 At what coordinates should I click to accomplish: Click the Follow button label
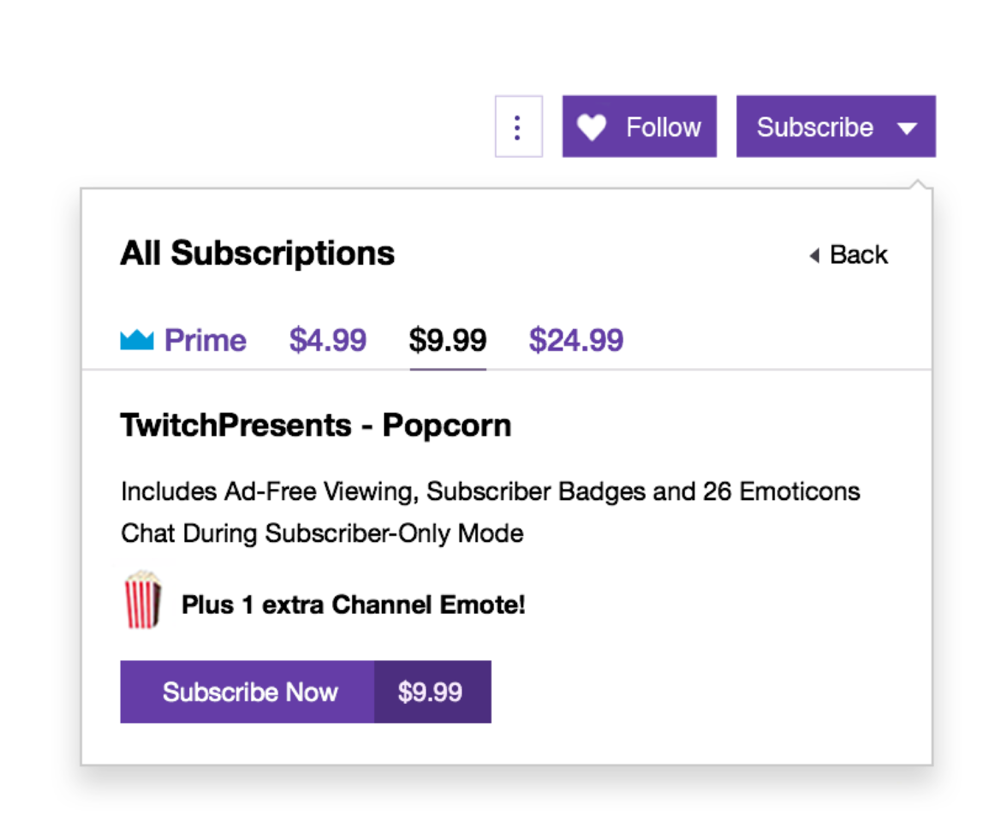coord(663,127)
